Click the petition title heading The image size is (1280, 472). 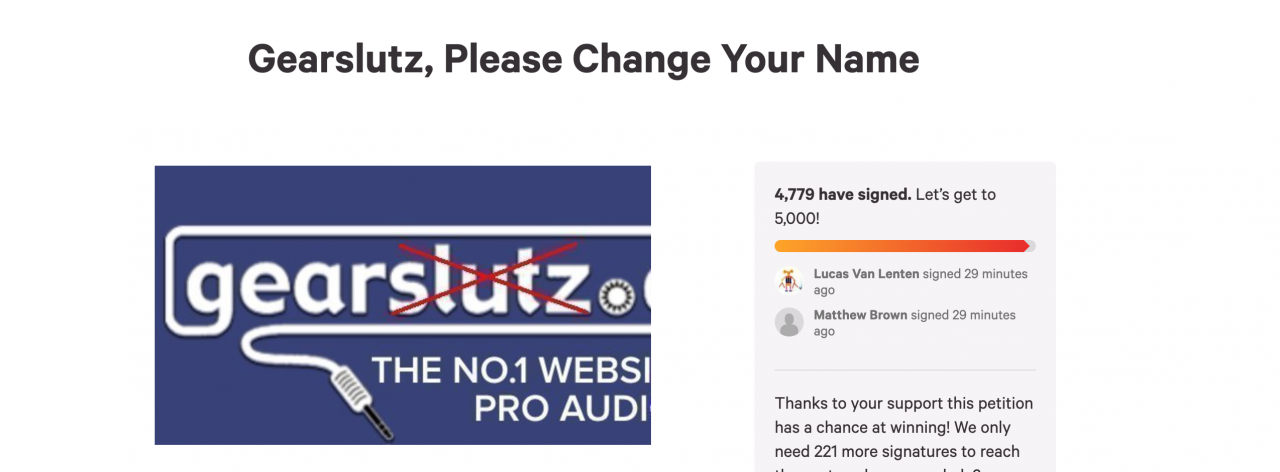(x=583, y=59)
